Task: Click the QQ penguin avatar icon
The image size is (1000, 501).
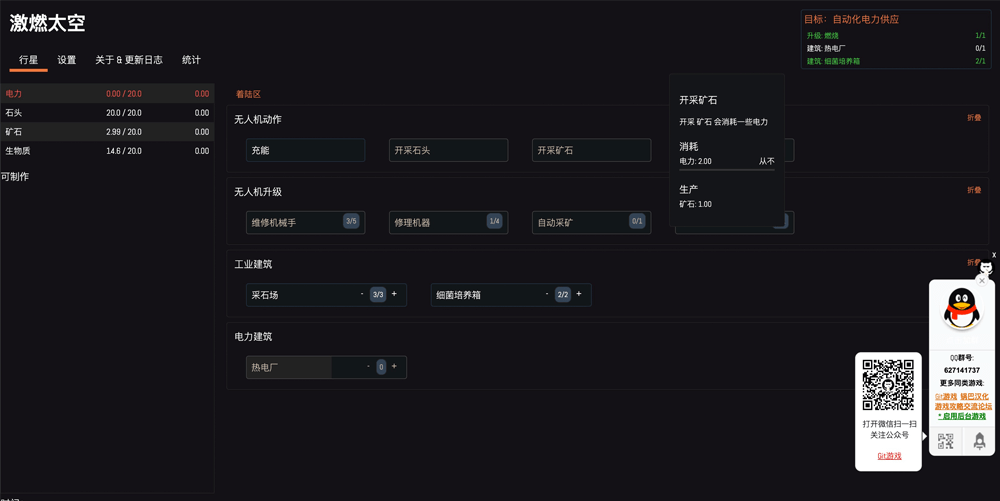Action: pos(962,309)
